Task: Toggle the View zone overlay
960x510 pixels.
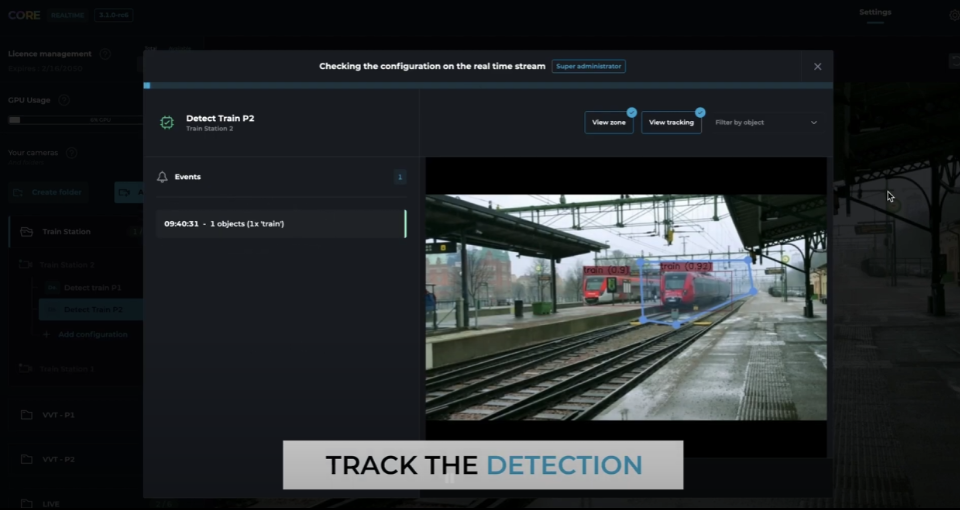Action: 608,122
